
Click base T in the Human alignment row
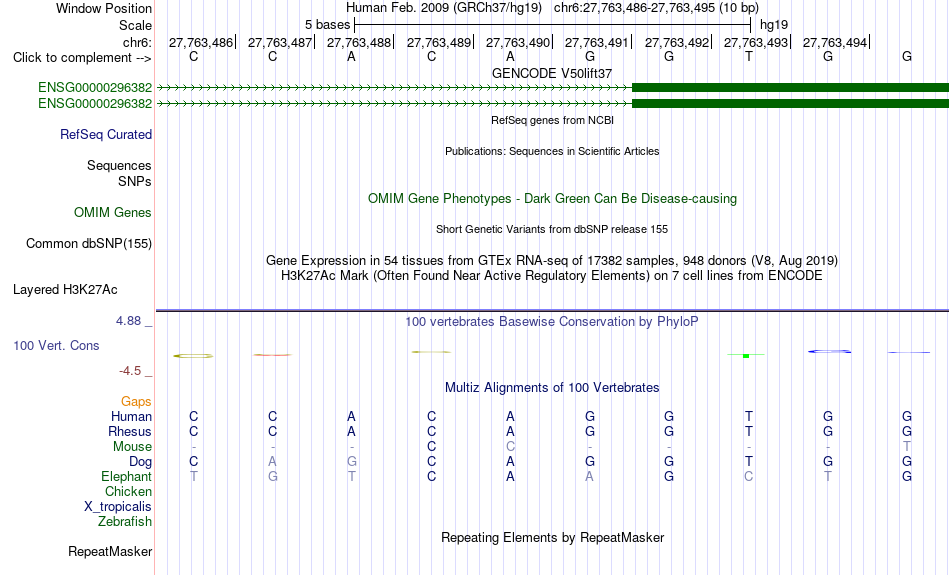point(749,416)
